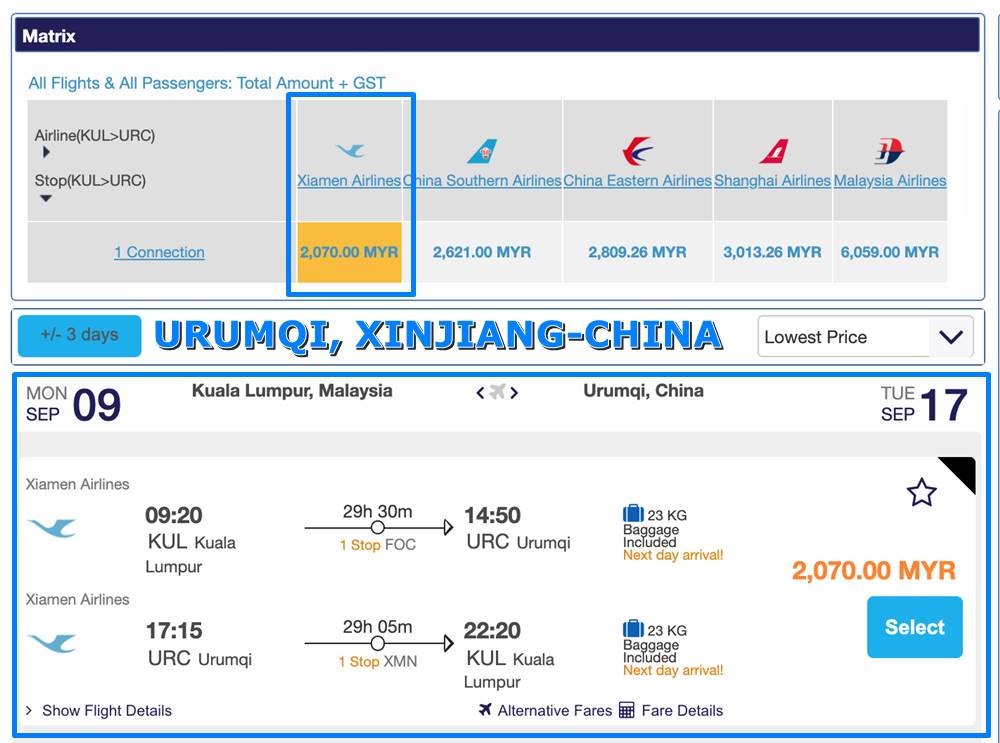Click Xiamen Airlines logo on outbound flight
This screenshot has height=743, width=1000.
[x=52, y=527]
